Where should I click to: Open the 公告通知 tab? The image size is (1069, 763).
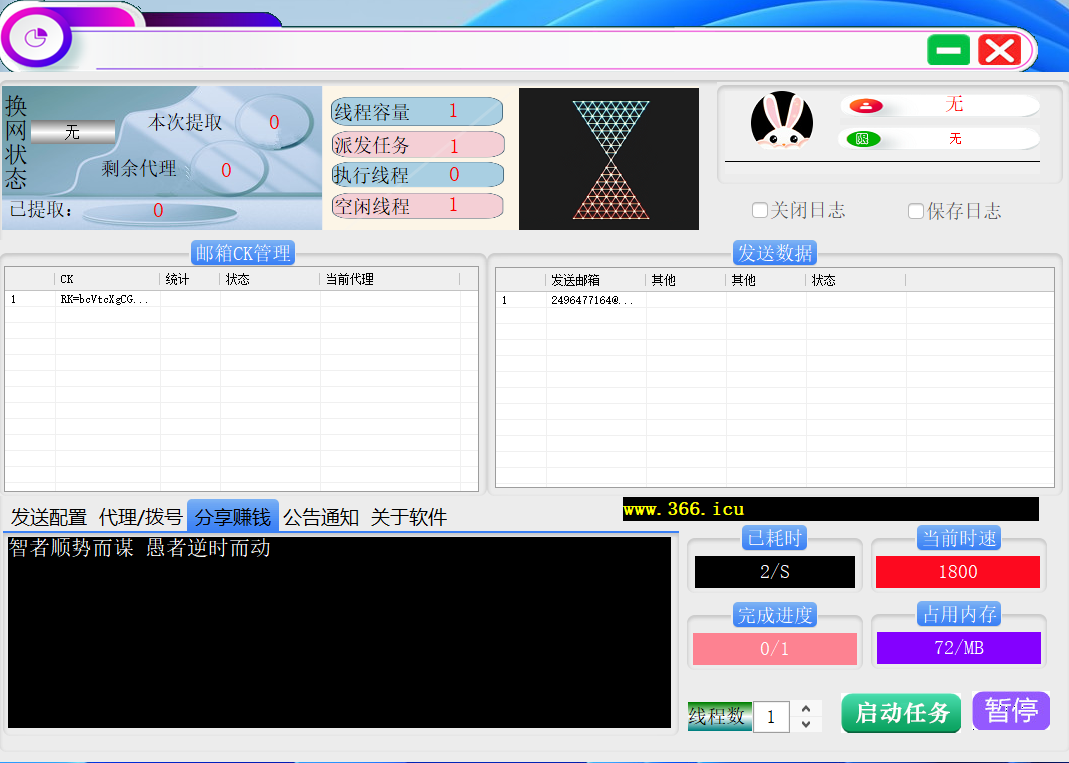(x=321, y=517)
